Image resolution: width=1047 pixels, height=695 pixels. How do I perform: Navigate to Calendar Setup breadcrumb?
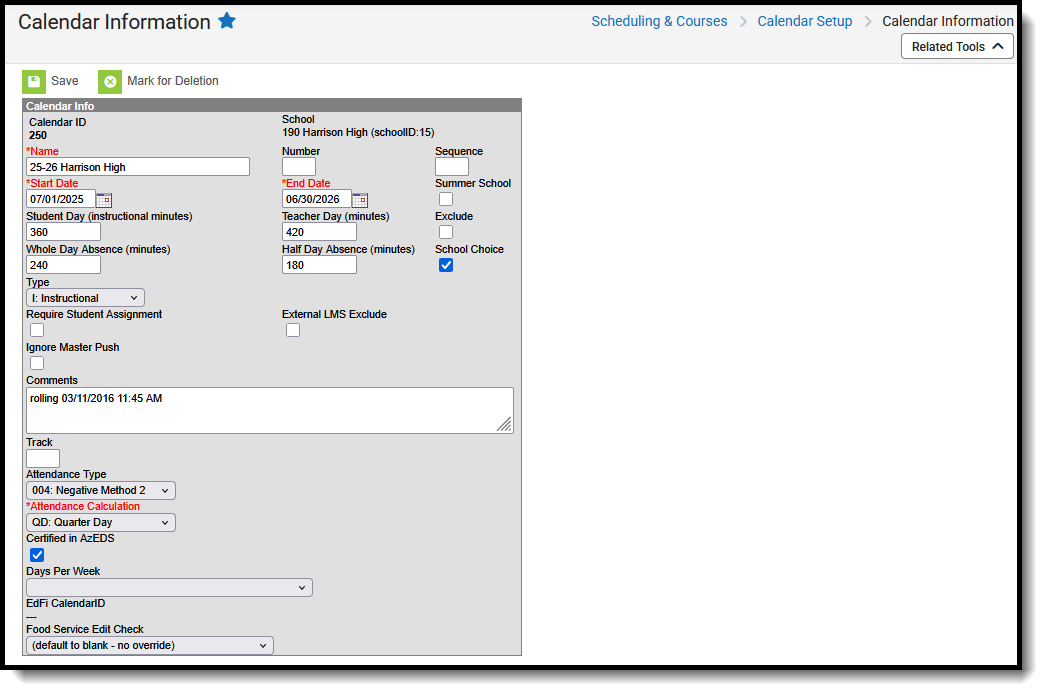click(x=804, y=20)
